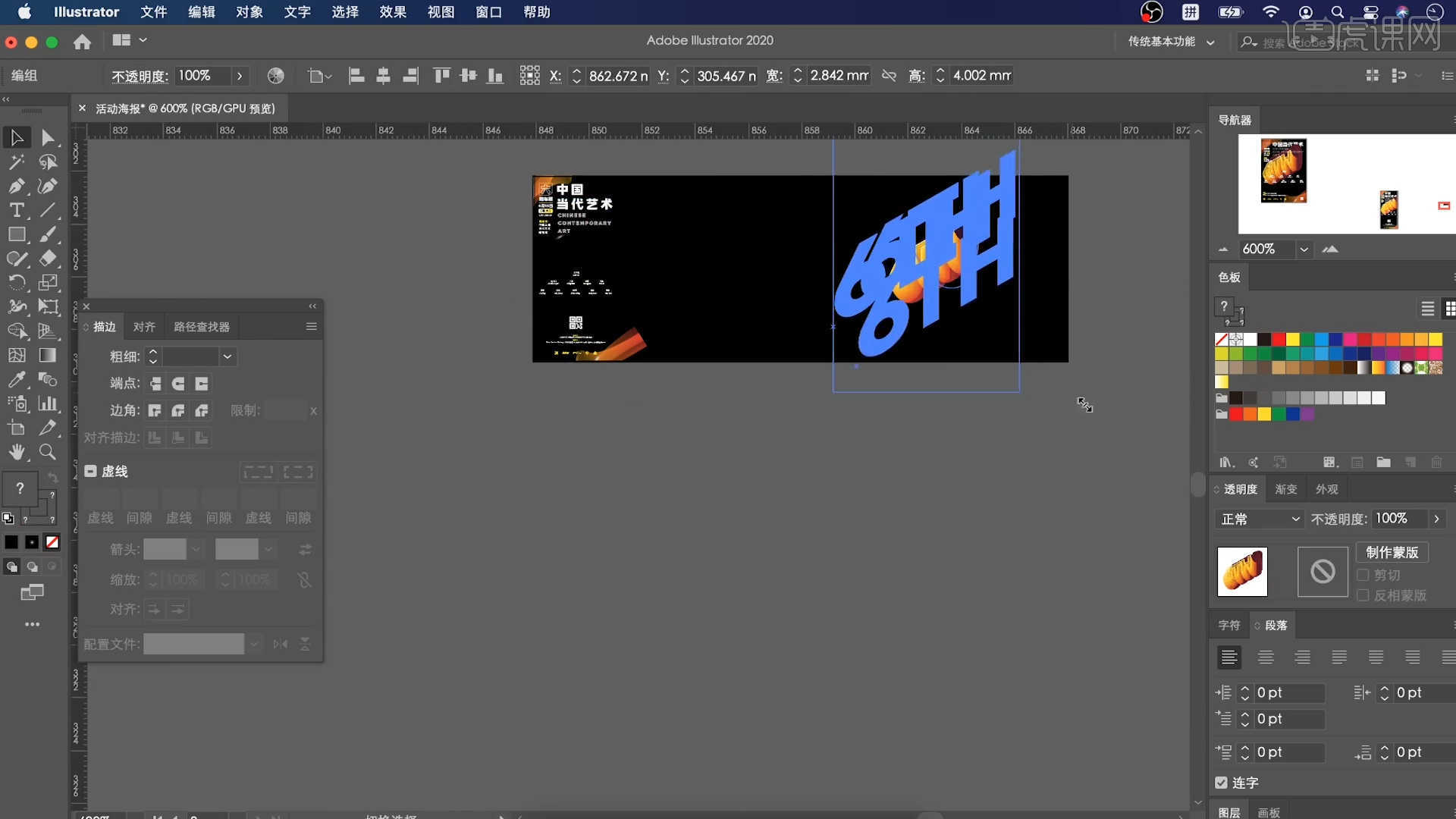Click the Home icon
Image resolution: width=1456 pixels, height=819 pixels.
(82, 42)
